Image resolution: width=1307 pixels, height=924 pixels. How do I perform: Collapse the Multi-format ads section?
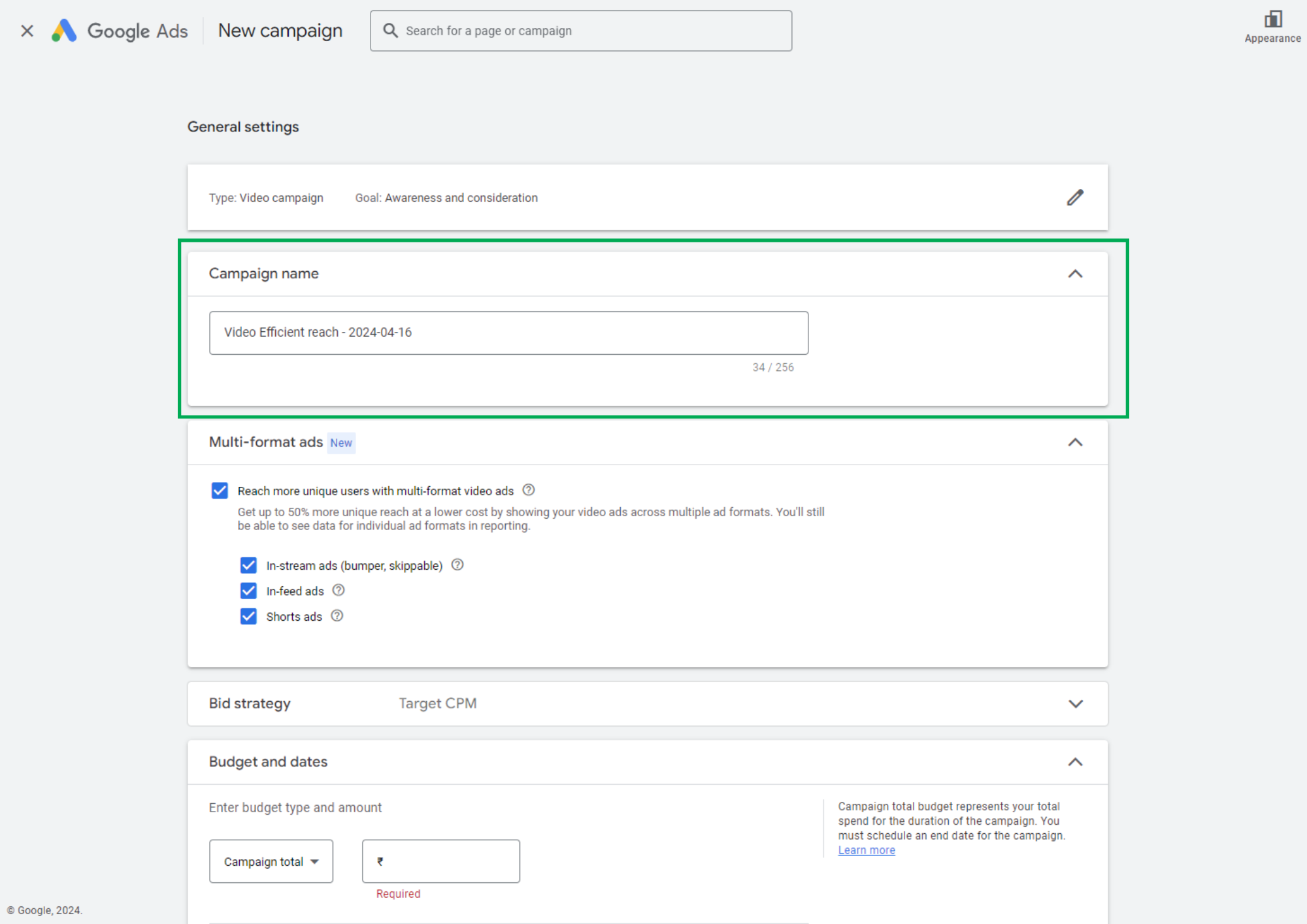point(1075,442)
